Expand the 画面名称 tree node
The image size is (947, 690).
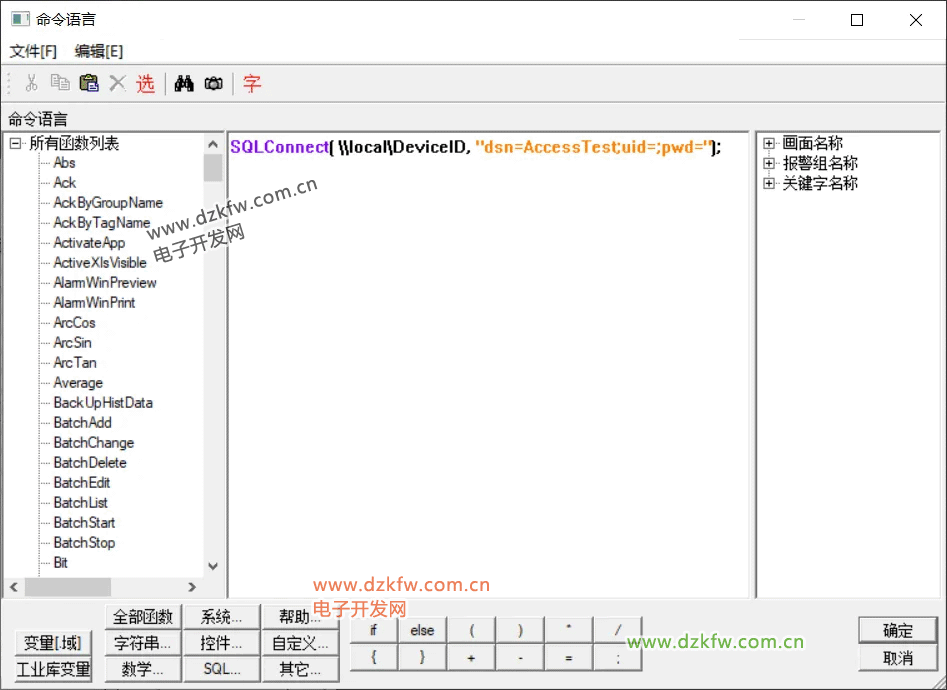pyautogui.click(x=769, y=144)
